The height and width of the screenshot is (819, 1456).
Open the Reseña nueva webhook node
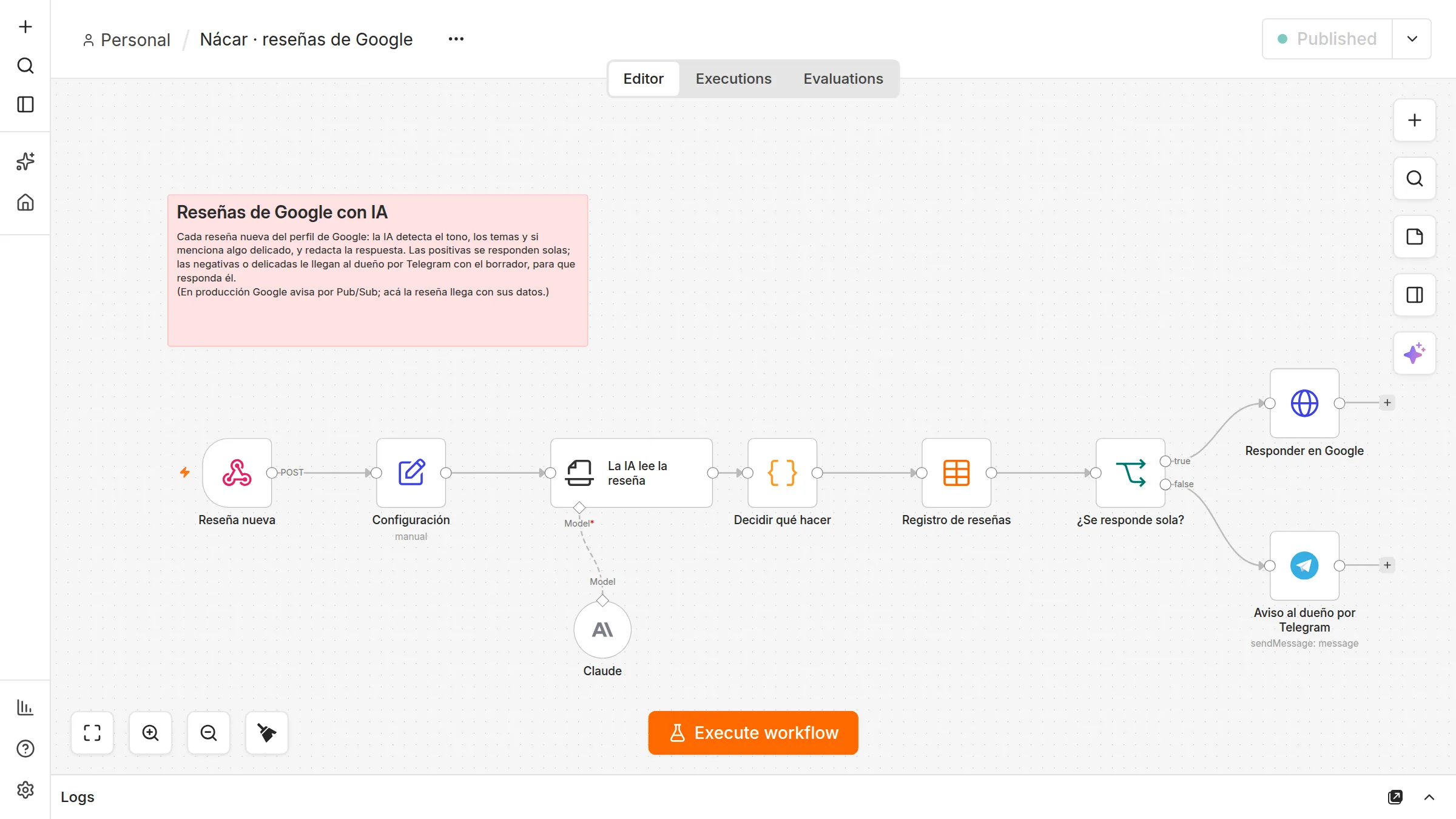coord(237,473)
